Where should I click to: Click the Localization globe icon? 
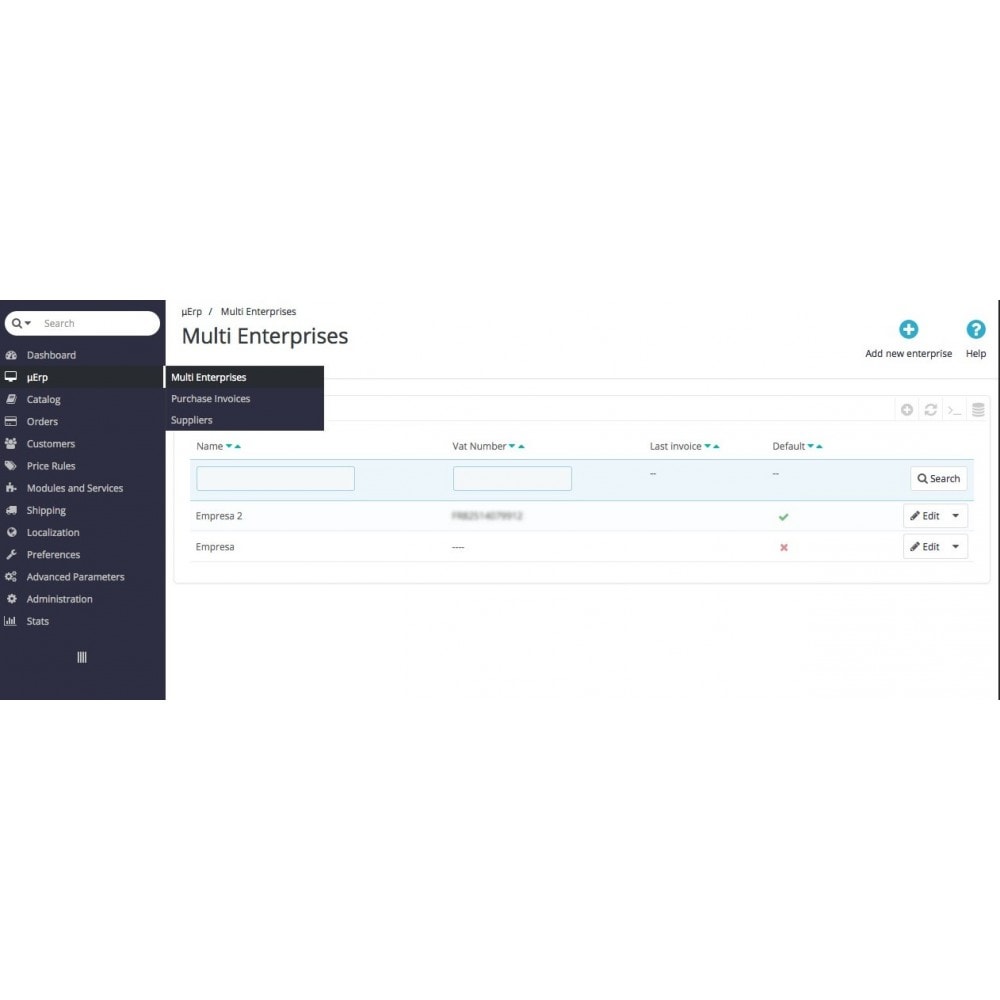pyautogui.click(x=11, y=533)
